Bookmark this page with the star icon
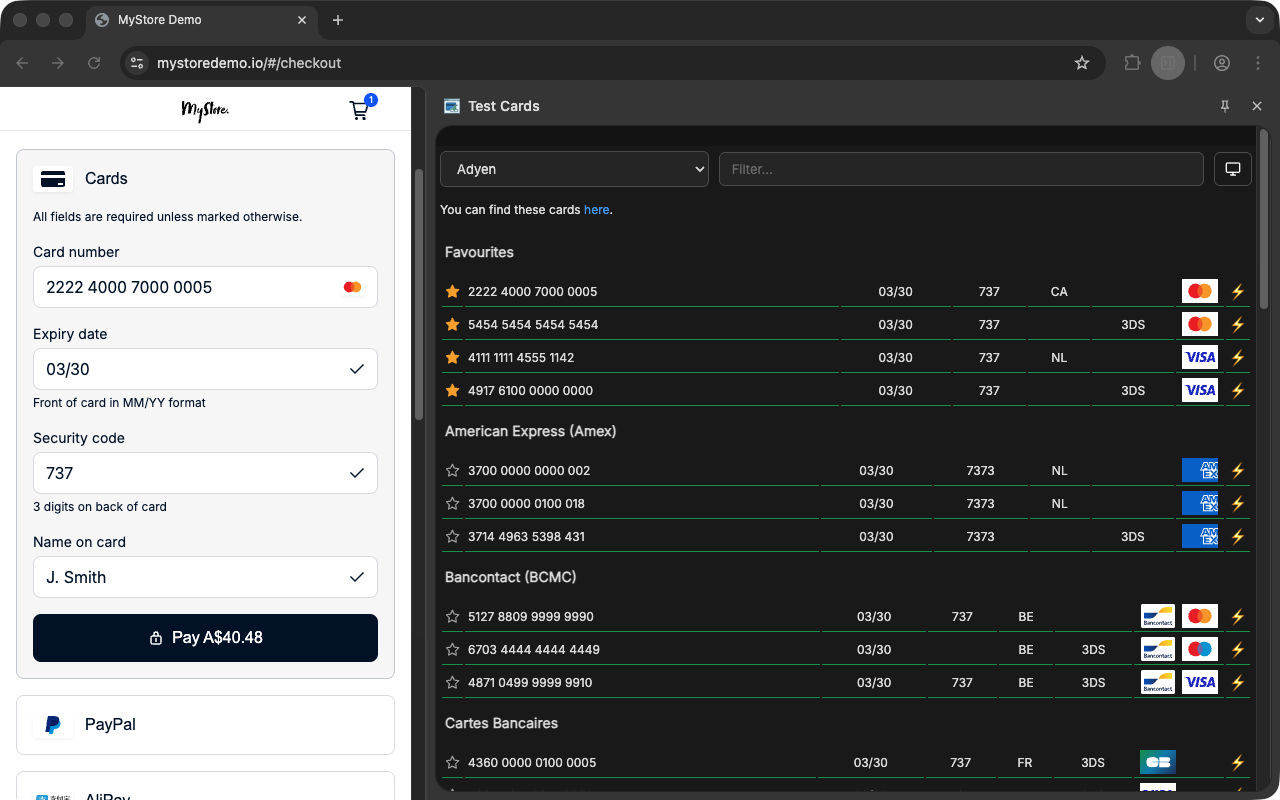Viewport: 1280px width, 800px height. pos(1081,63)
